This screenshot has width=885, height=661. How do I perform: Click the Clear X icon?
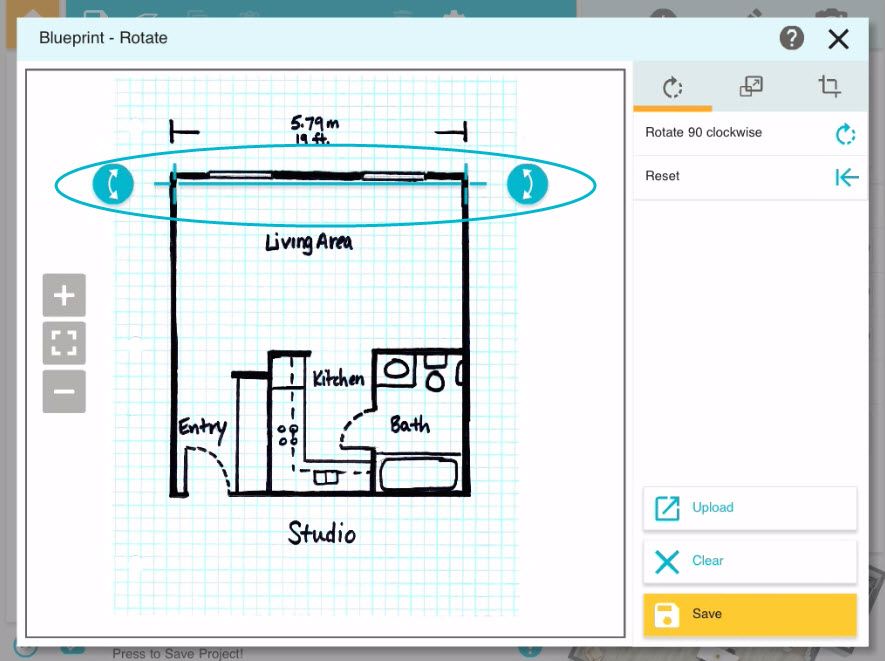[667, 562]
